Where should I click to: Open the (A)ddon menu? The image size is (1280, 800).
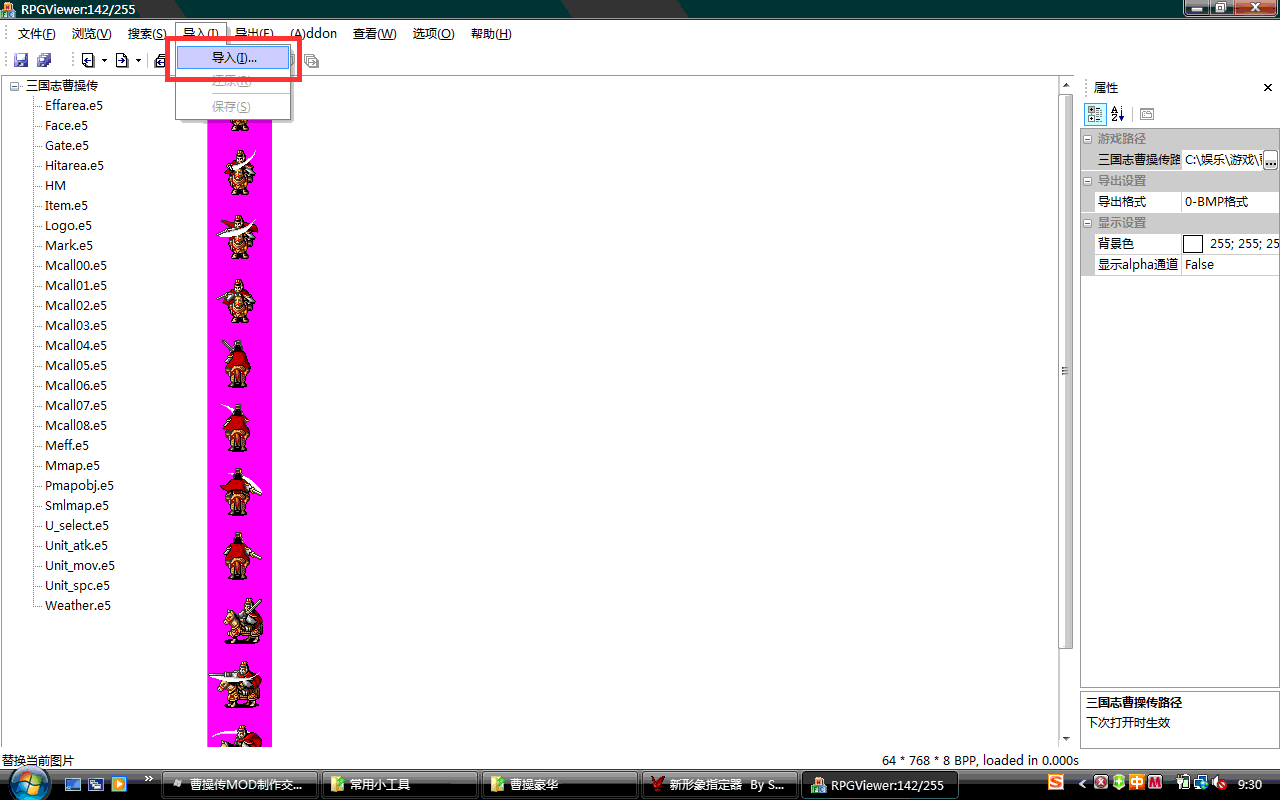pos(313,34)
